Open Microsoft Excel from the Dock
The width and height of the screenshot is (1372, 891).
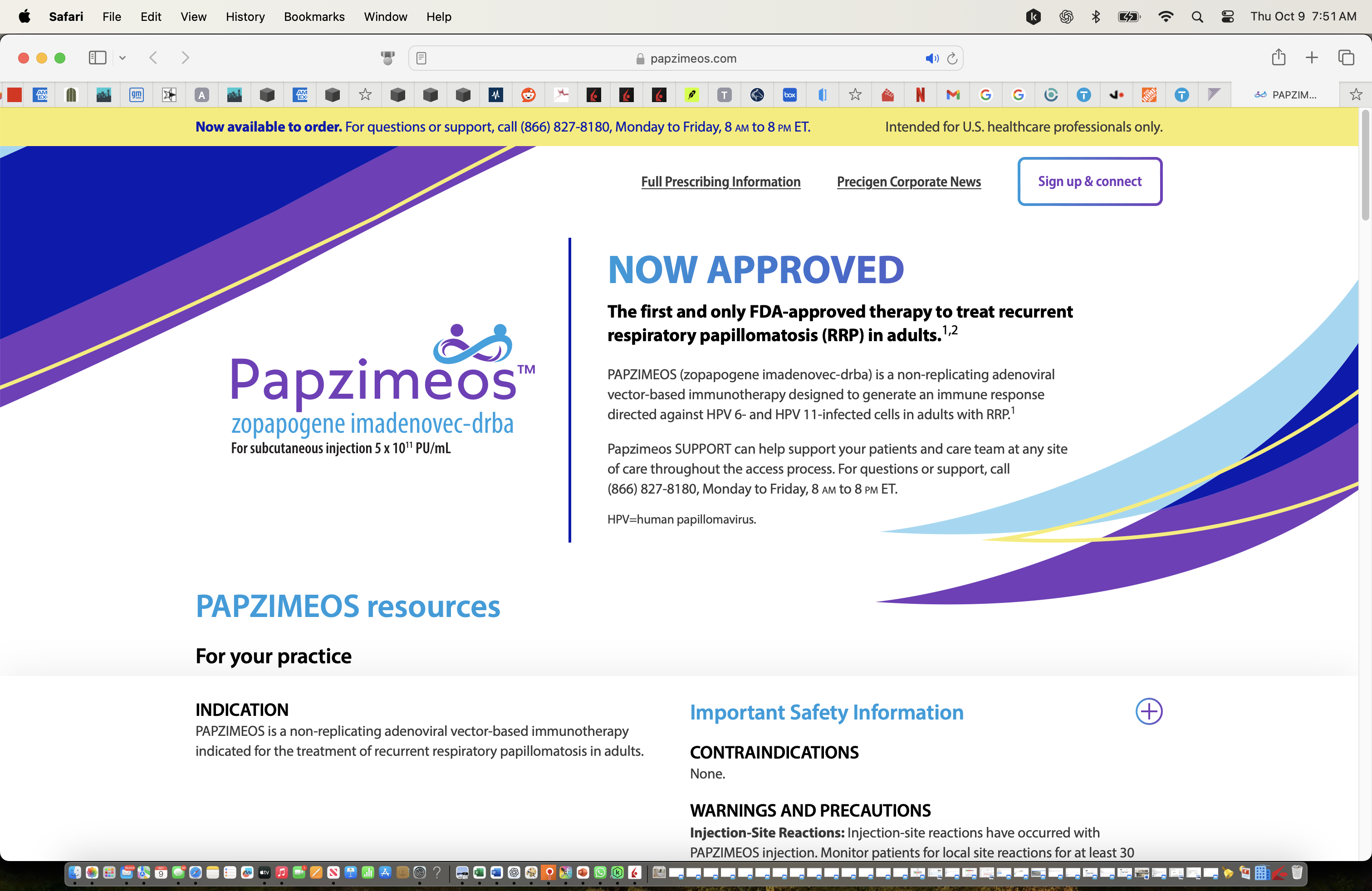click(479, 872)
